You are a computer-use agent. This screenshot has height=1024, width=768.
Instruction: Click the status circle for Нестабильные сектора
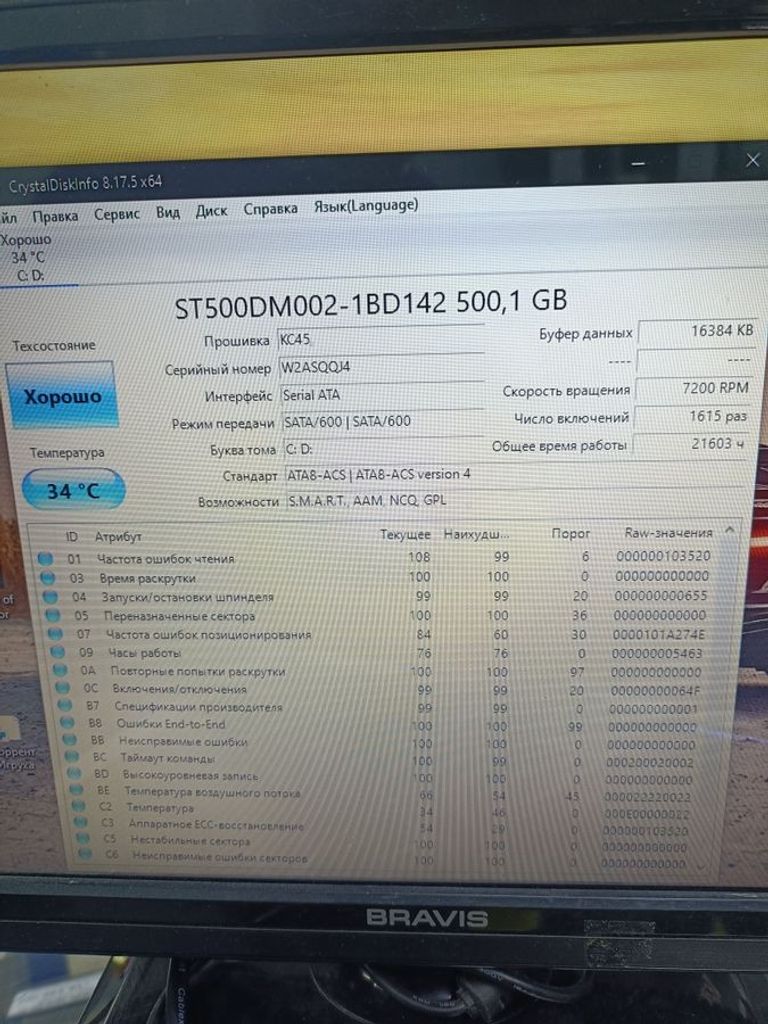tap(83, 839)
